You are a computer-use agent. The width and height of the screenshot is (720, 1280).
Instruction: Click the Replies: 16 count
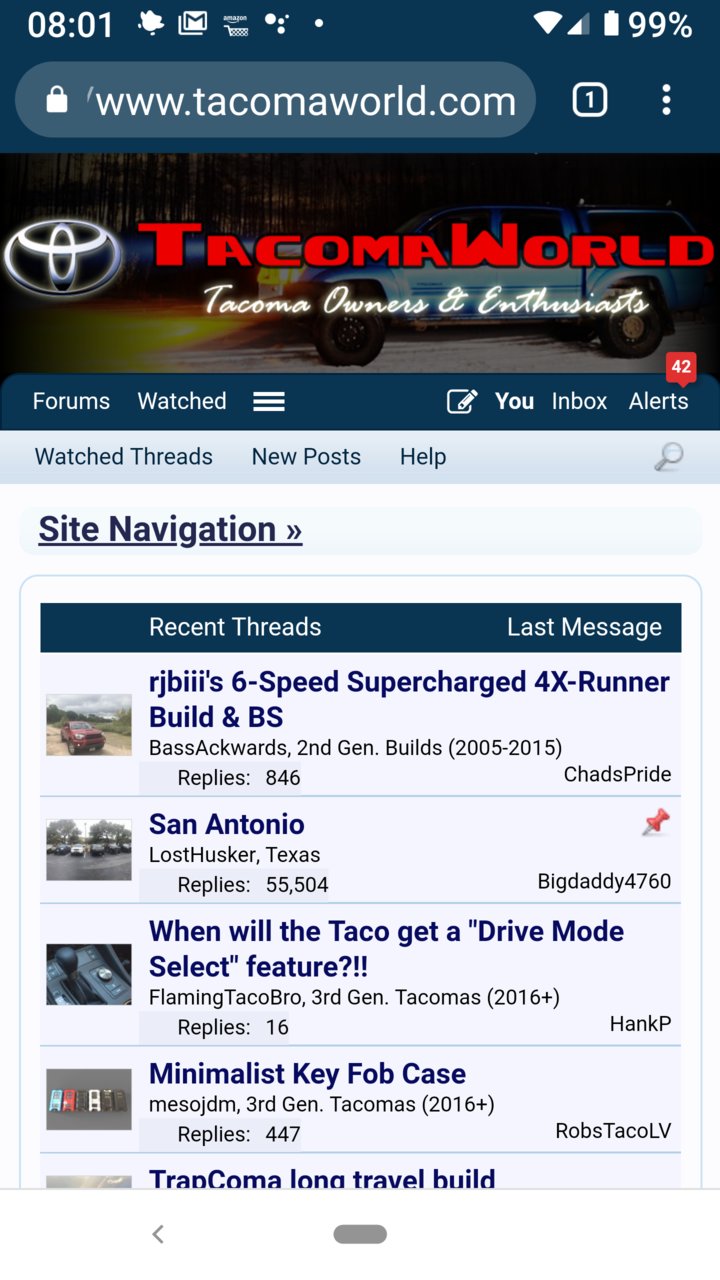pyautogui.click(x=232, y=1027)
